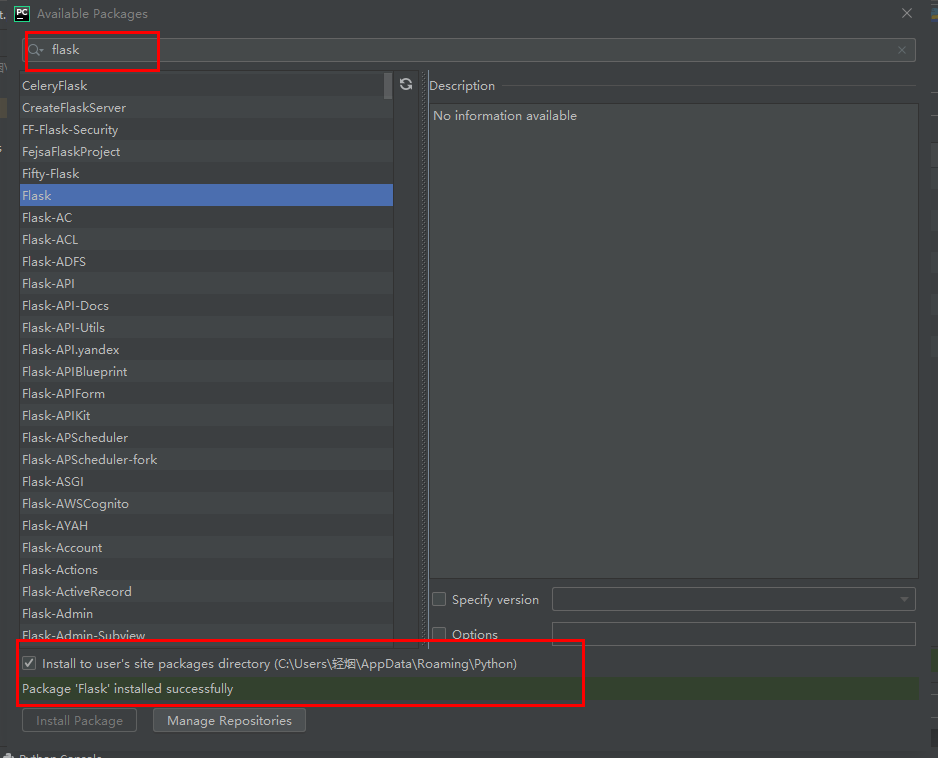Open the Specify version dropdown
The height and width of the screenshot is (758, 938).
coord(733,600)
